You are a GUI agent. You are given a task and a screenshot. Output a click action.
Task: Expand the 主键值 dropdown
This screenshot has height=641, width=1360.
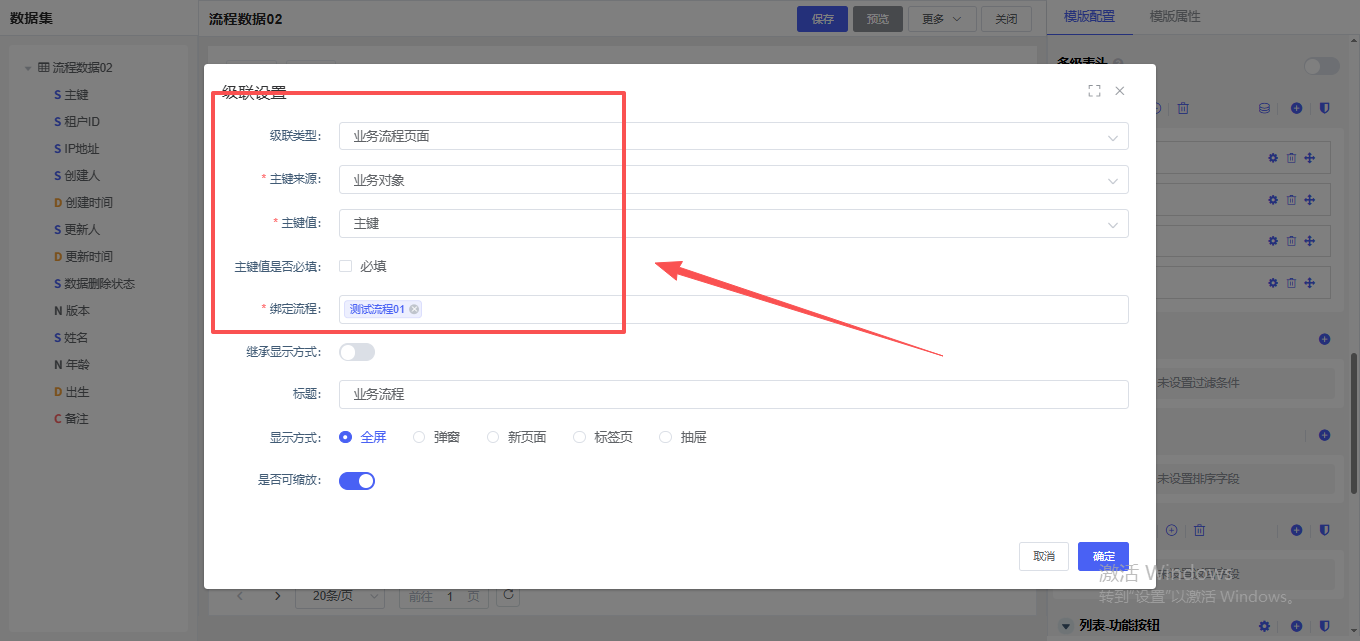[733, 224]
